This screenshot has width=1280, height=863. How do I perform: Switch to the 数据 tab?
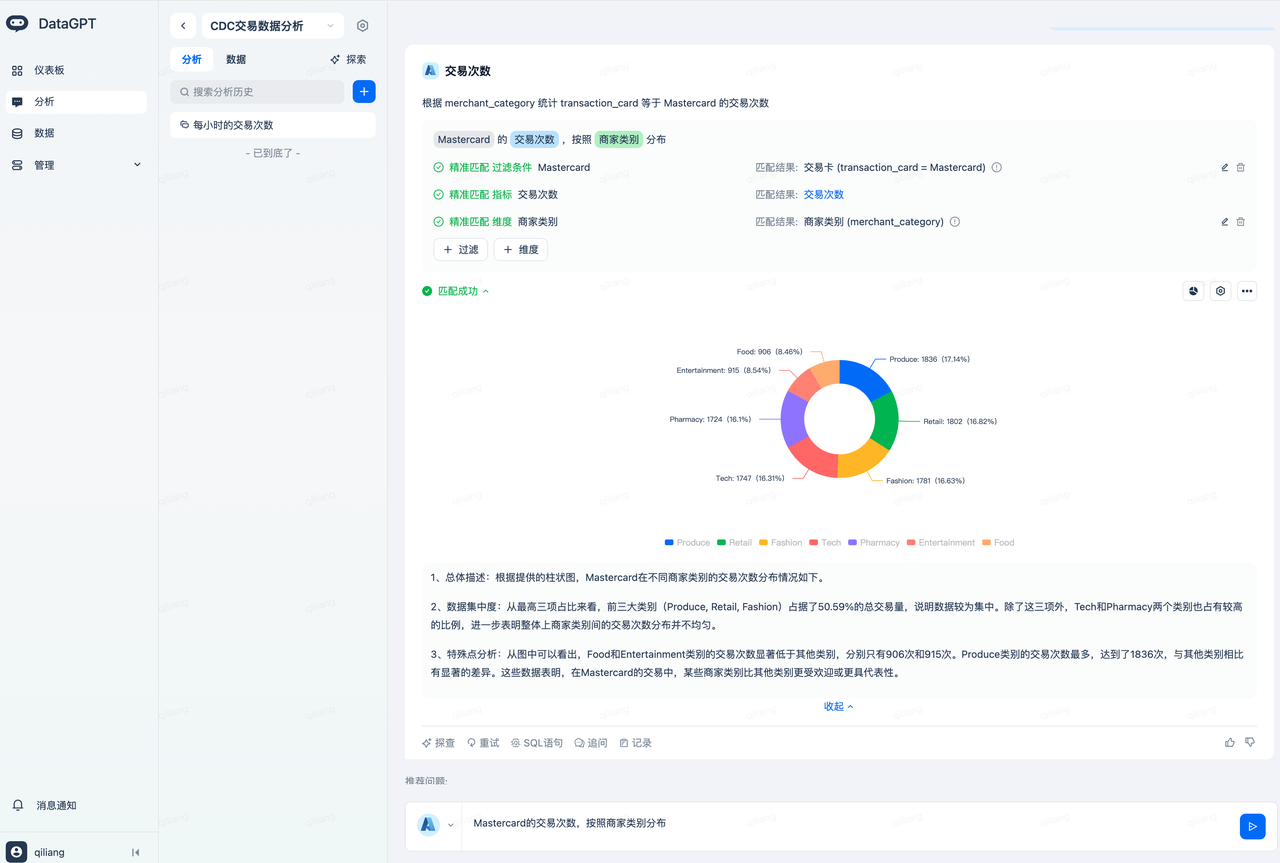pyautogui.click(x=236, y=60)
